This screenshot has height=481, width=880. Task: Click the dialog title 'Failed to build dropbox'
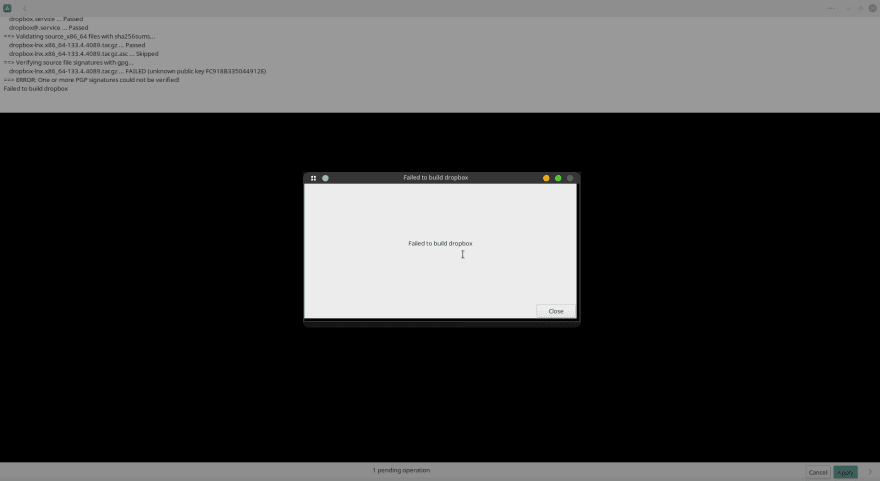[436, 177]
